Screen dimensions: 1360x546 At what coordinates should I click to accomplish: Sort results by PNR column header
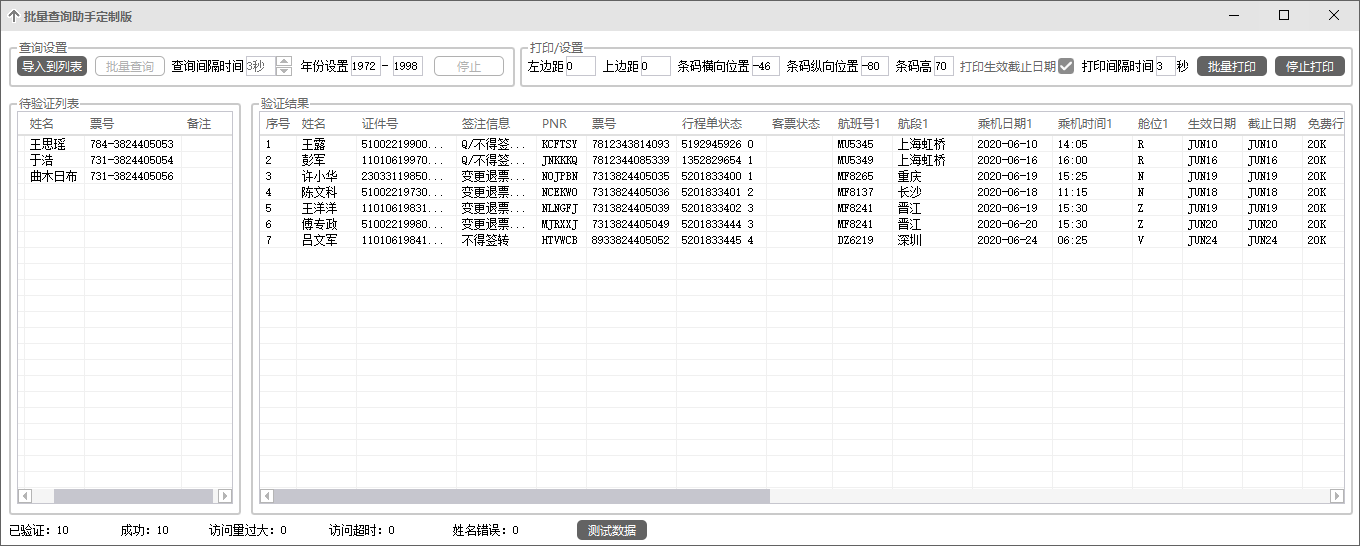pyautogui.click(x=554, y=124)
